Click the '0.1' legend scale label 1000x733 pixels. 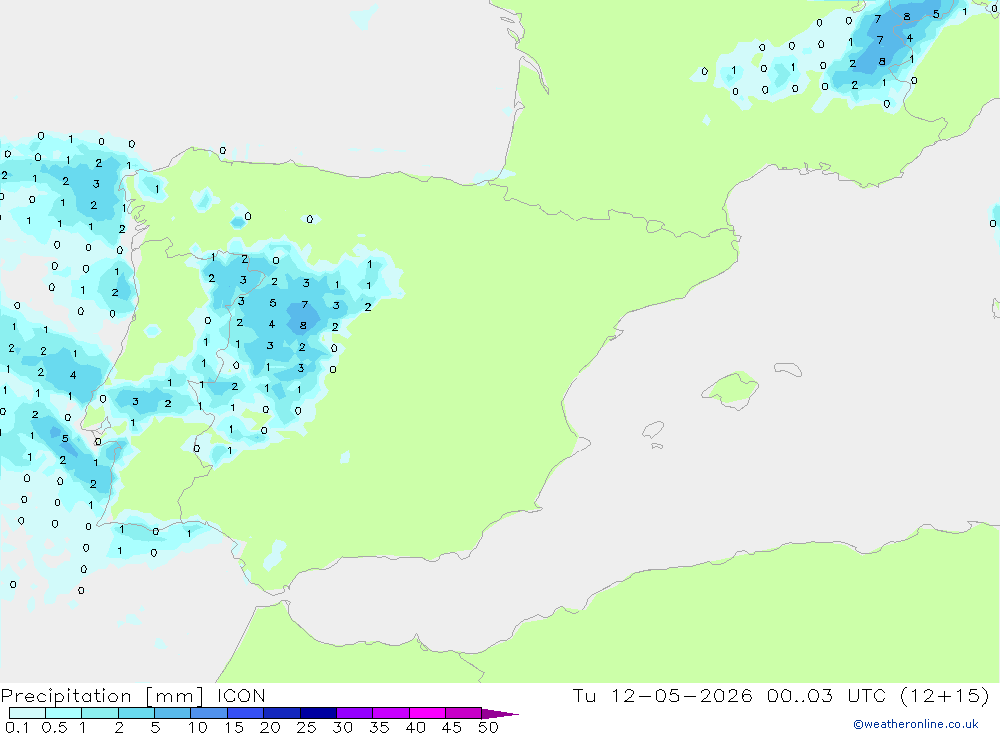coord(17,727)
